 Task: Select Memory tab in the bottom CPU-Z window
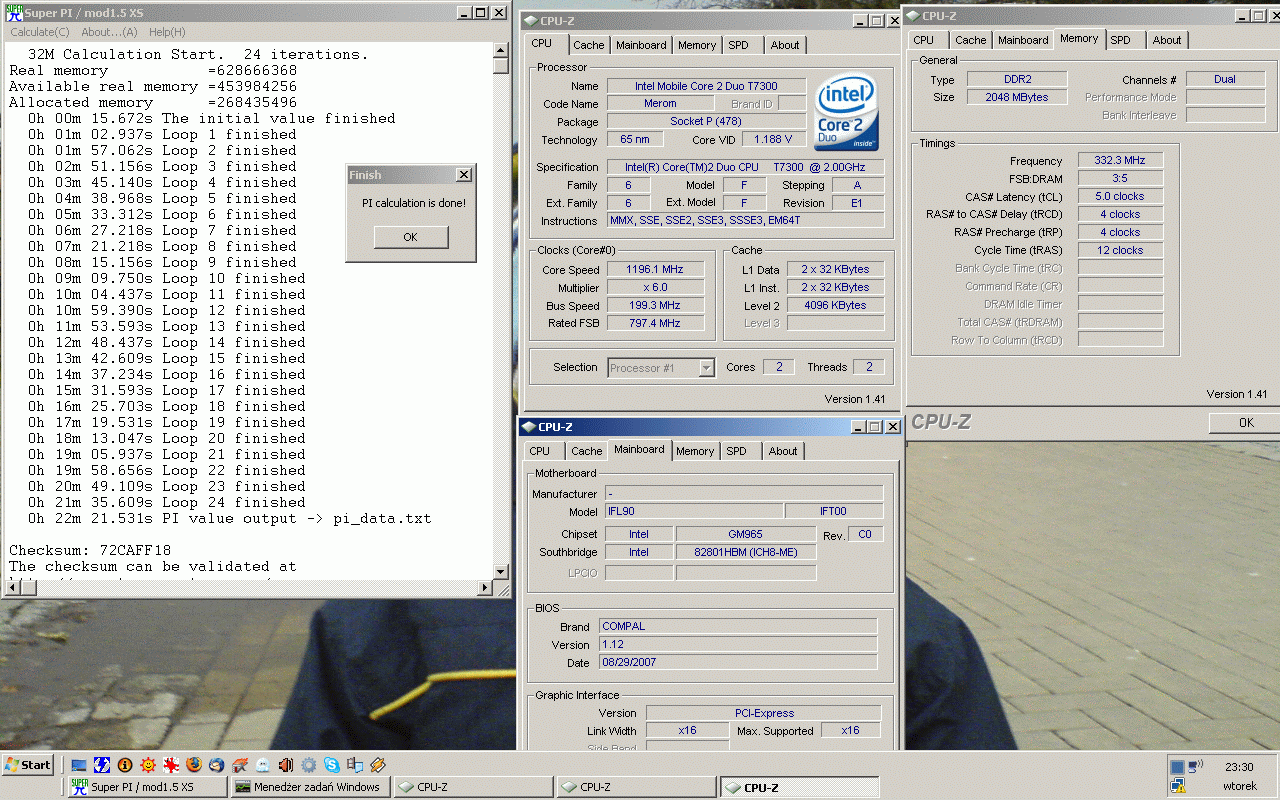(695, 451)
